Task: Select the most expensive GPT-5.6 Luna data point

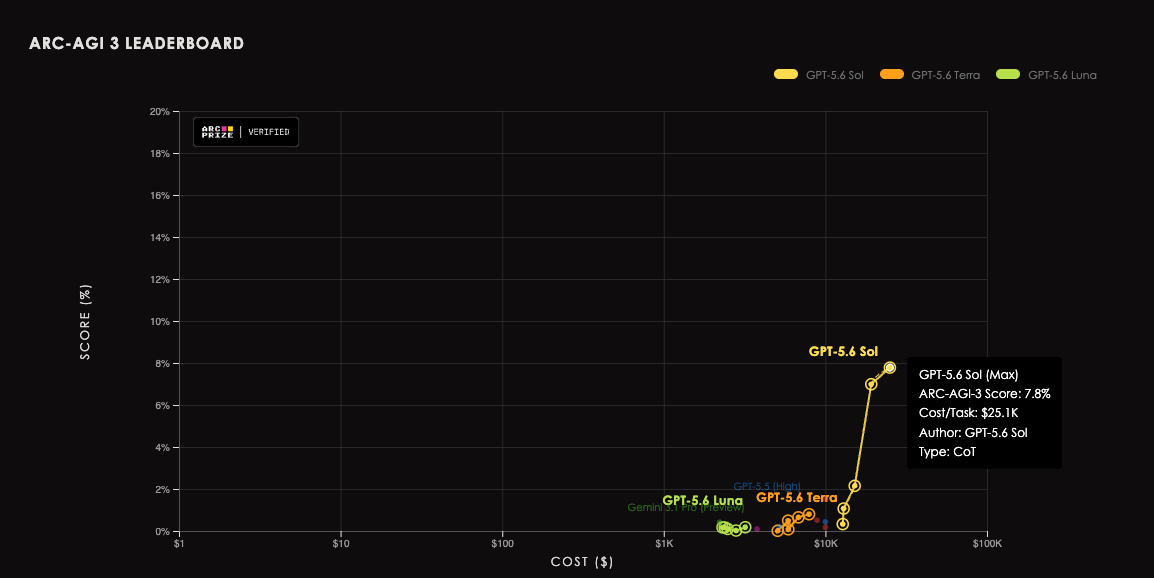Action: [x=746, y=527]
